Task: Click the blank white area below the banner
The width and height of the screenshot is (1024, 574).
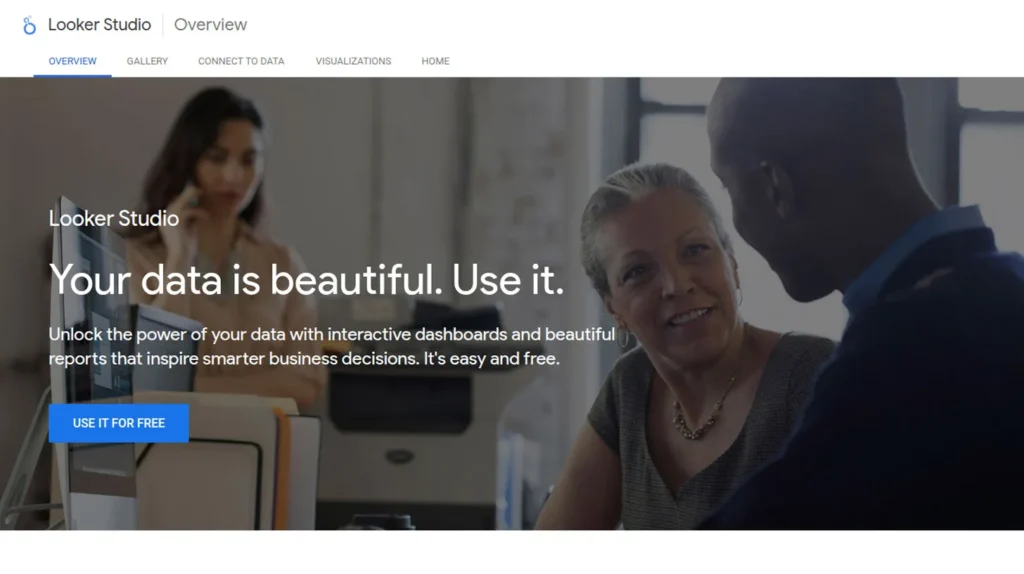Action: click(512, 552)
